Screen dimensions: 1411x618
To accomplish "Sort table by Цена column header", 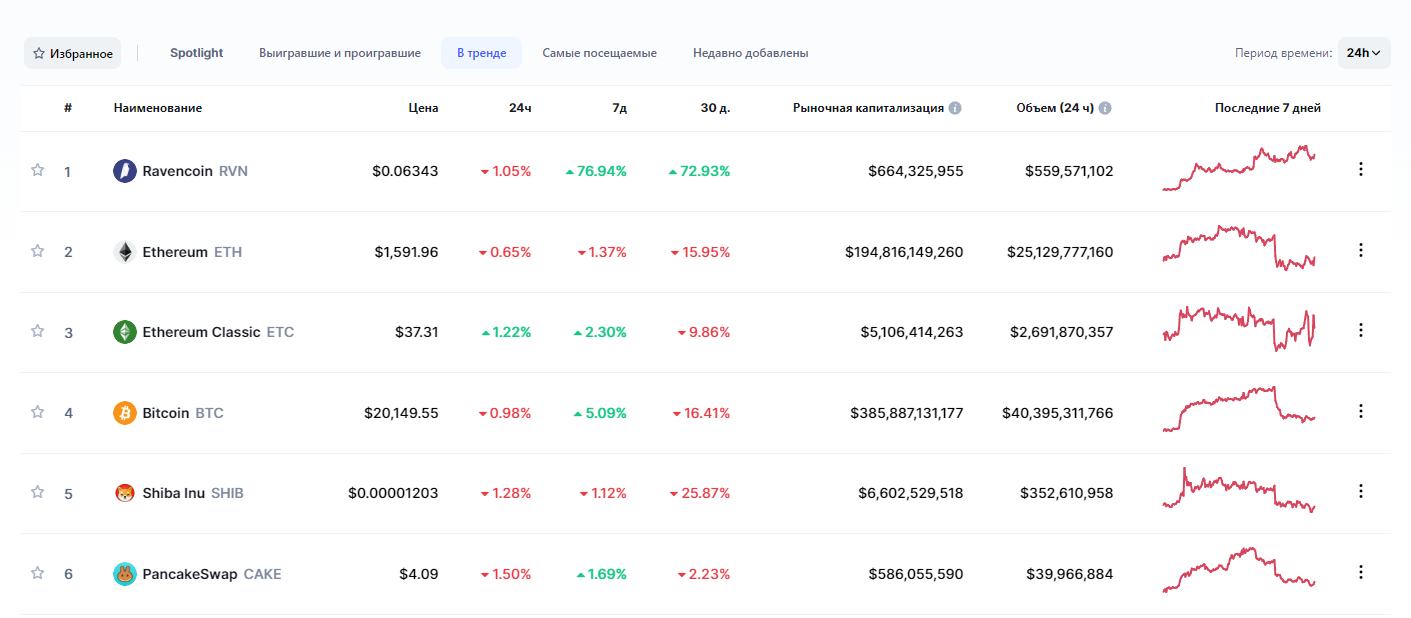I will click(423, 108).
